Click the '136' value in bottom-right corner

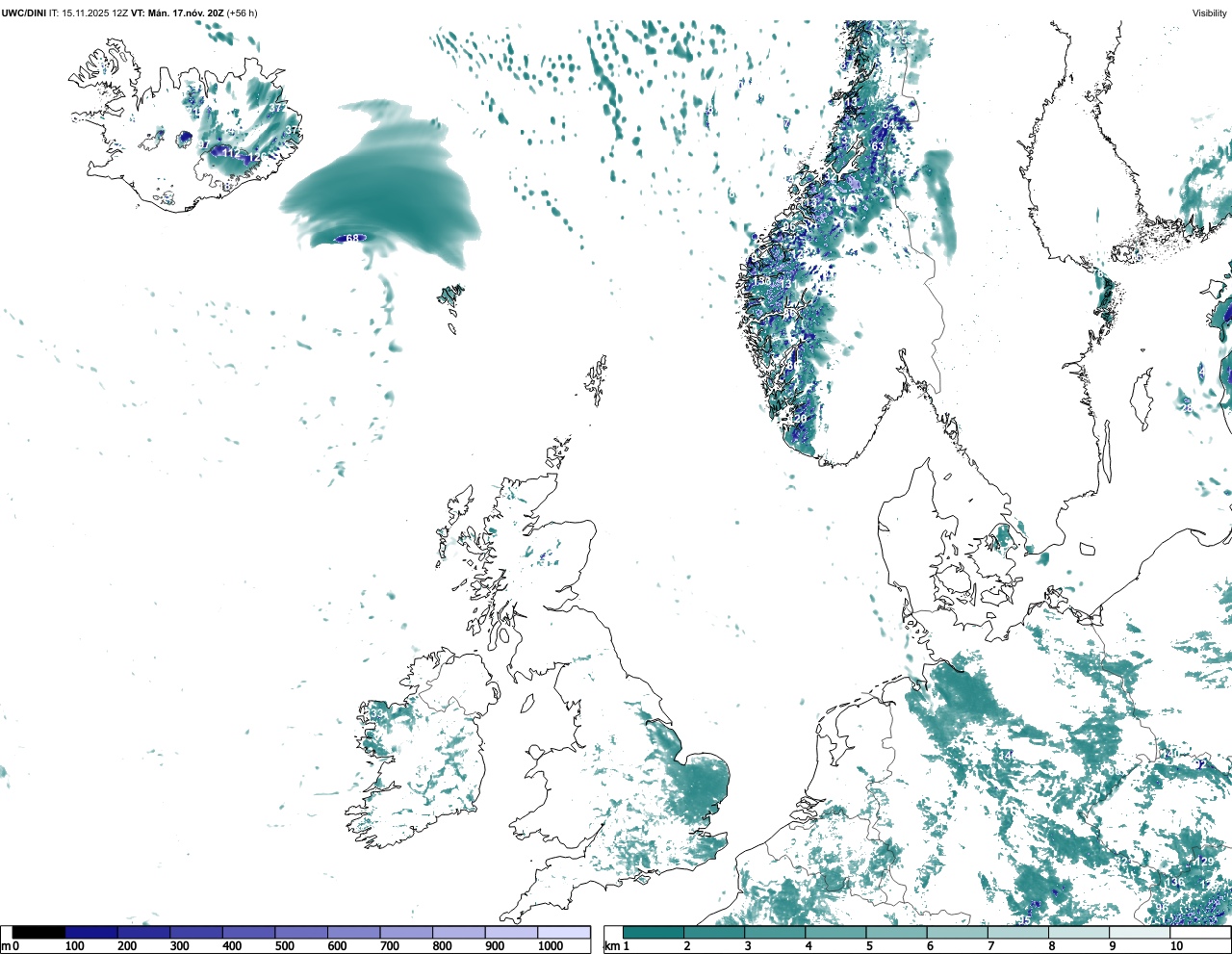[1175, 883]
